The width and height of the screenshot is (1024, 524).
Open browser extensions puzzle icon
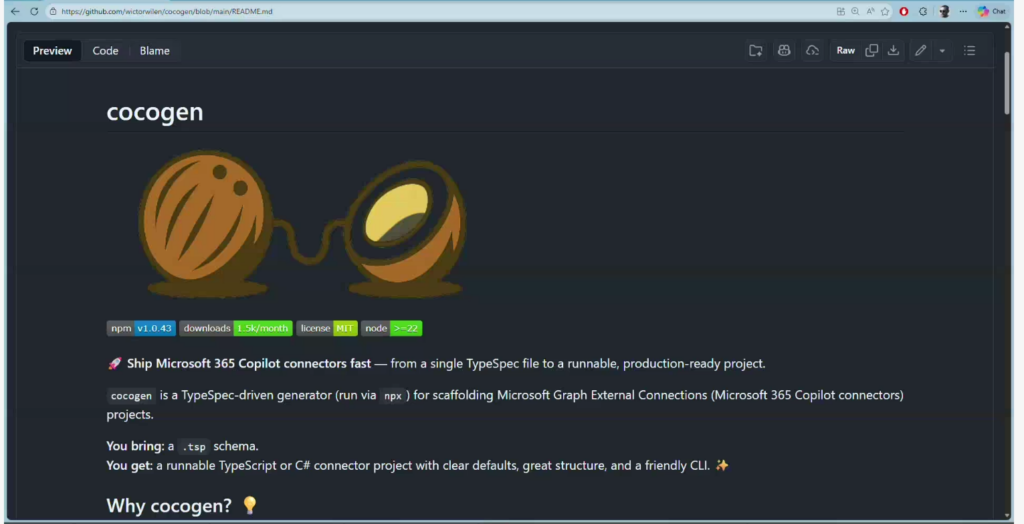(922, 11)
